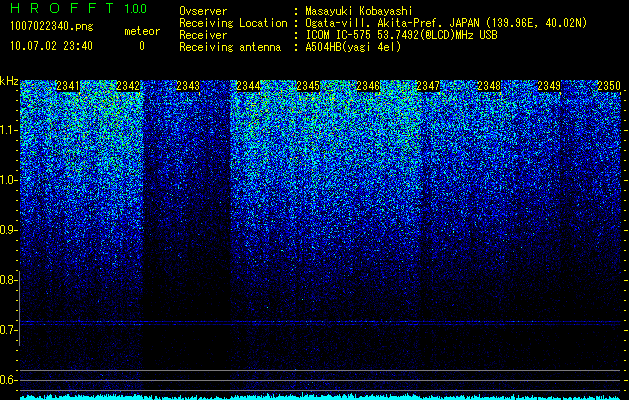Click the 1.0 frequency axis label
The height and width of the screenshot is (400, 629).
coord(8,180)
